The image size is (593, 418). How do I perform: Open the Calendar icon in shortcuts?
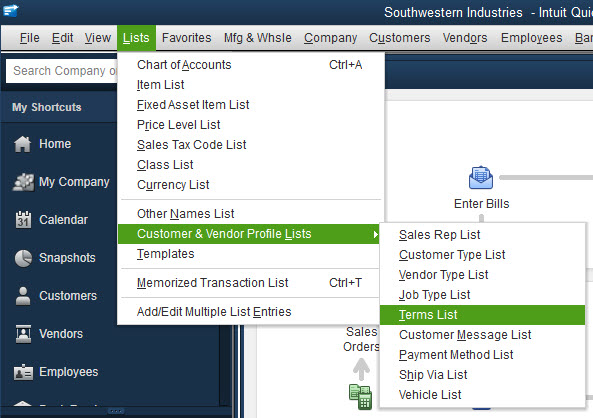[23, 220]
